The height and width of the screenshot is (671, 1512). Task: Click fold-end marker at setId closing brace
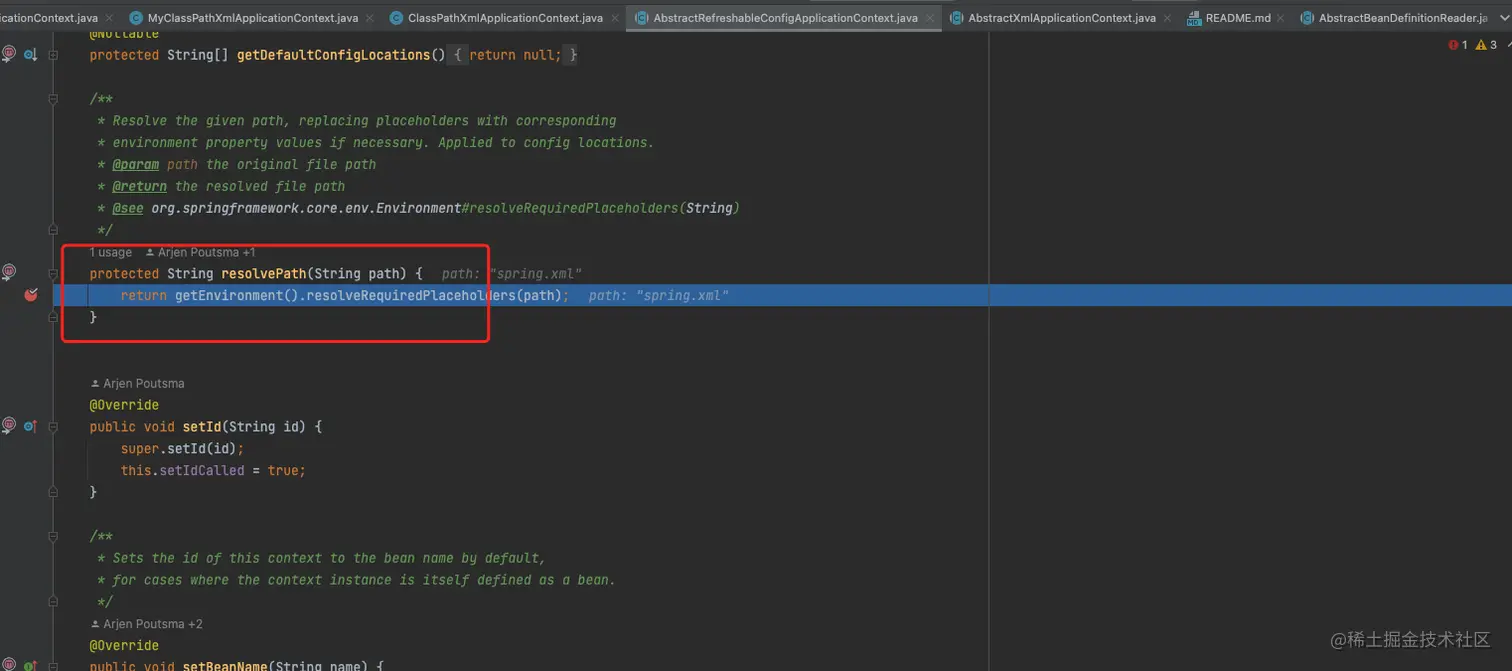pyautogui.click(x=53, y=492)
